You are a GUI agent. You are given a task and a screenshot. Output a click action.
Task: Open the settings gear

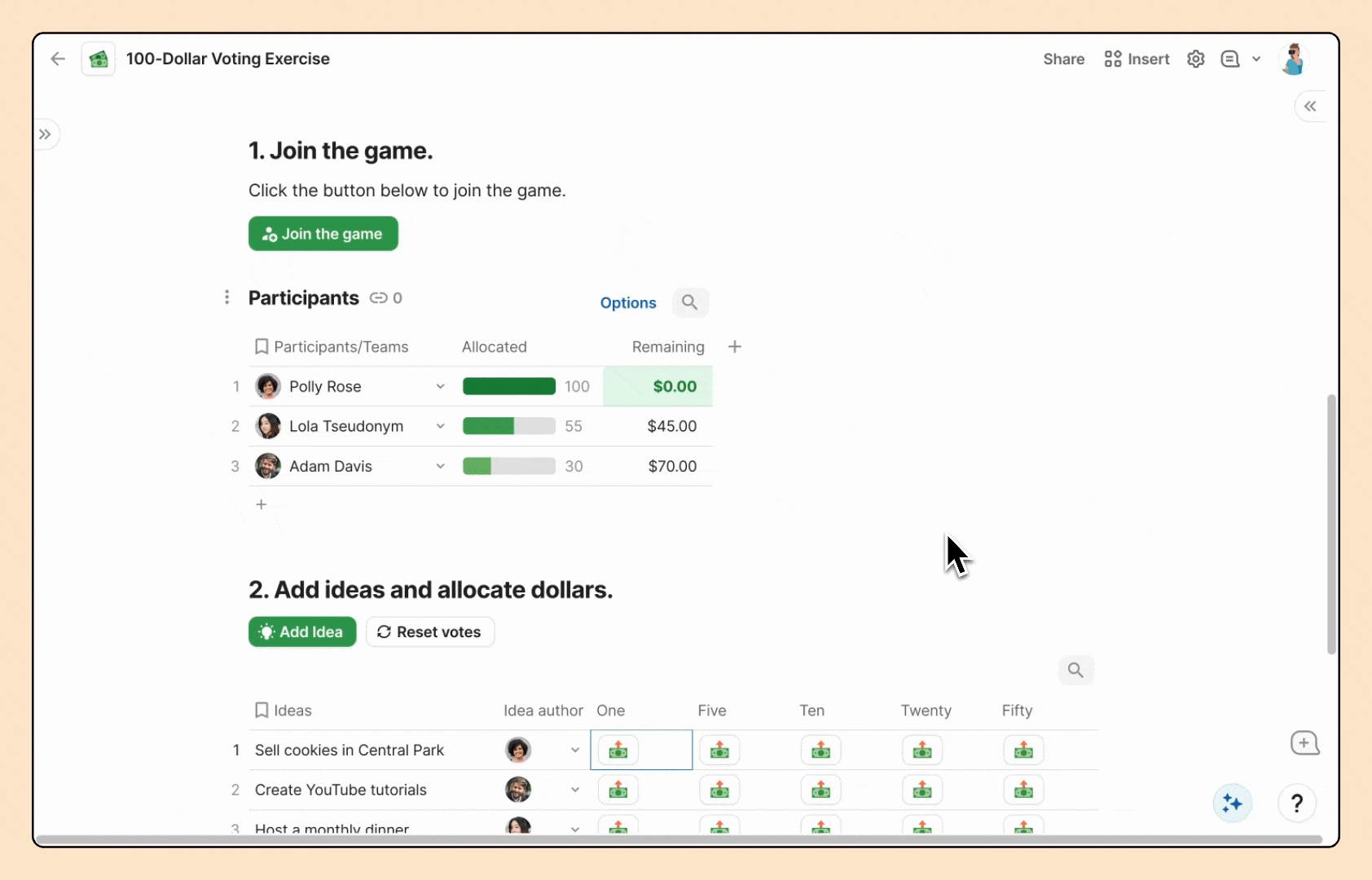click(1195, 59)
